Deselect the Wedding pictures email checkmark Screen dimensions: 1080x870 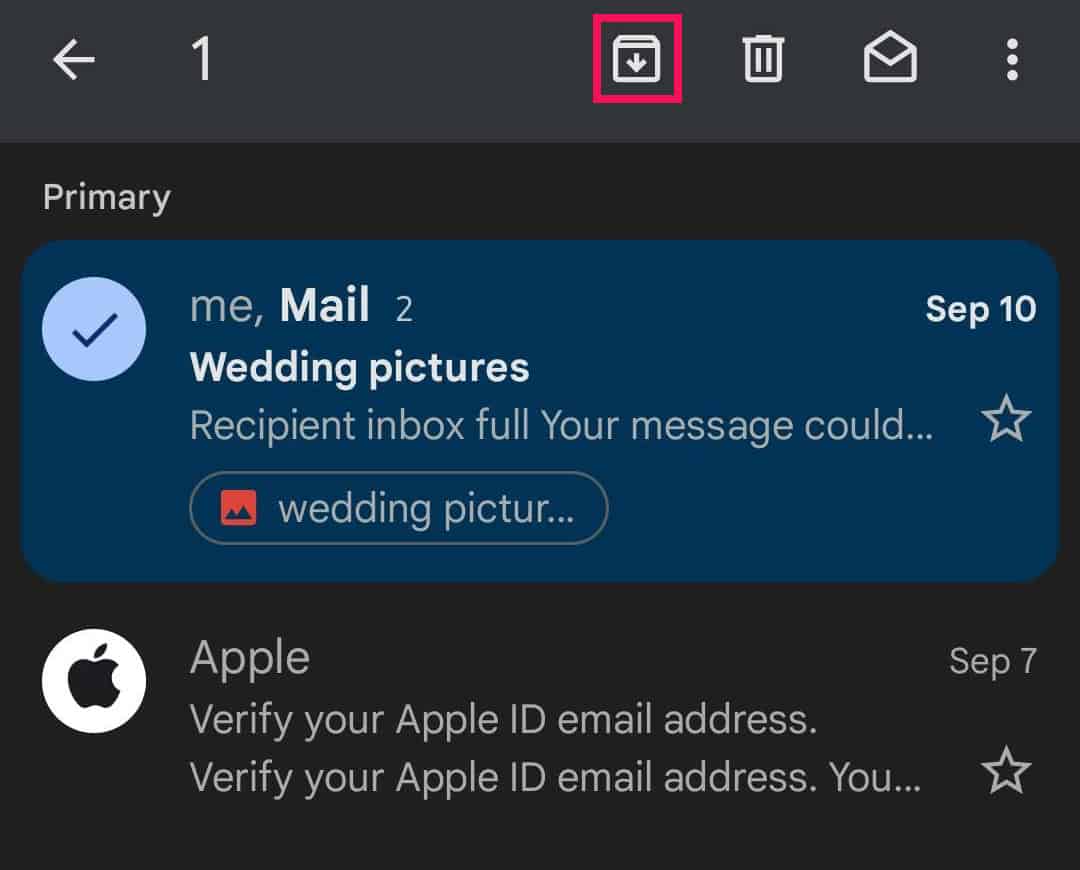(x=94, y=329)
